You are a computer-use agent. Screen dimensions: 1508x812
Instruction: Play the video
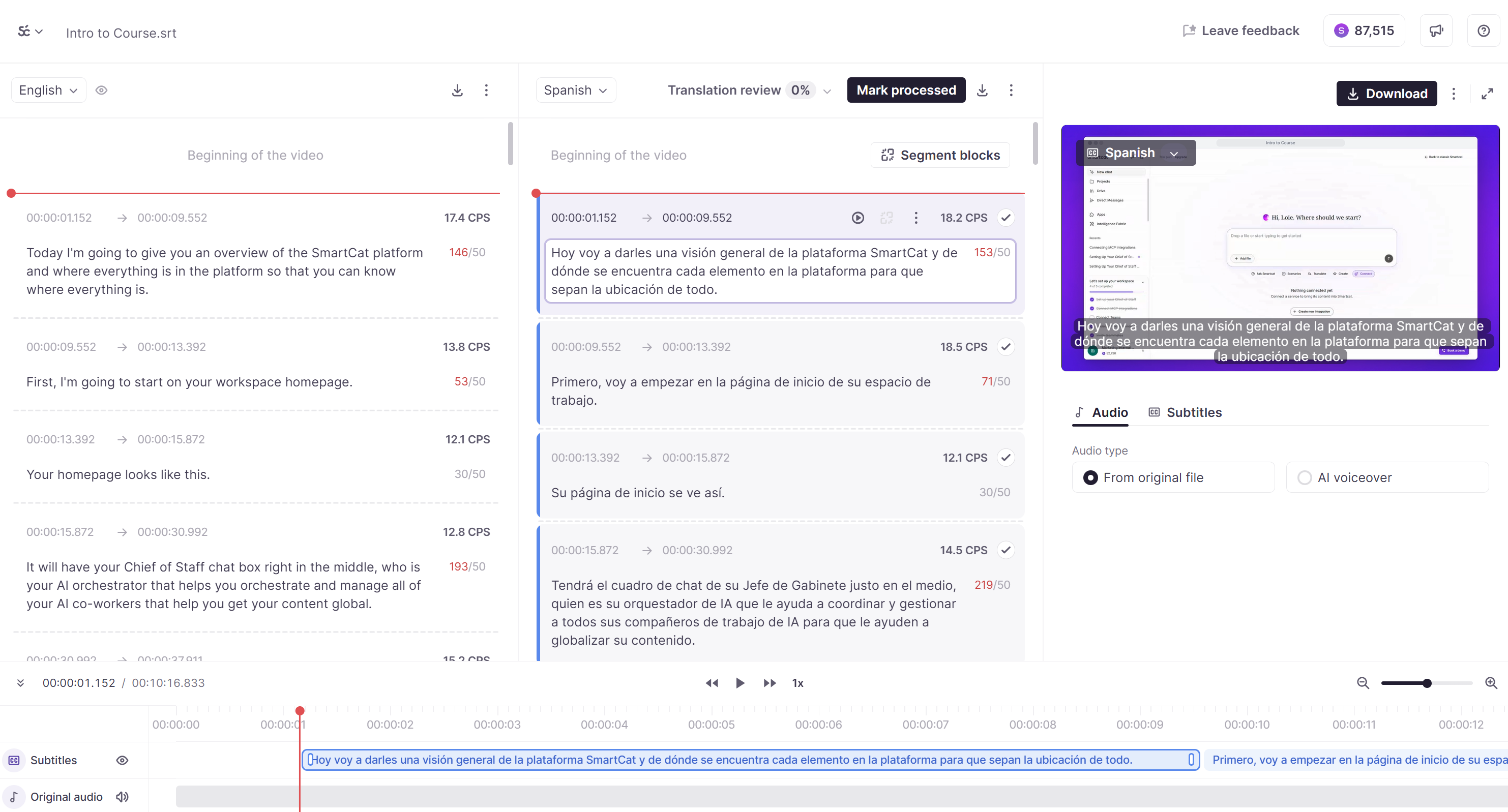pyautogui.click(x=740, y=683)
